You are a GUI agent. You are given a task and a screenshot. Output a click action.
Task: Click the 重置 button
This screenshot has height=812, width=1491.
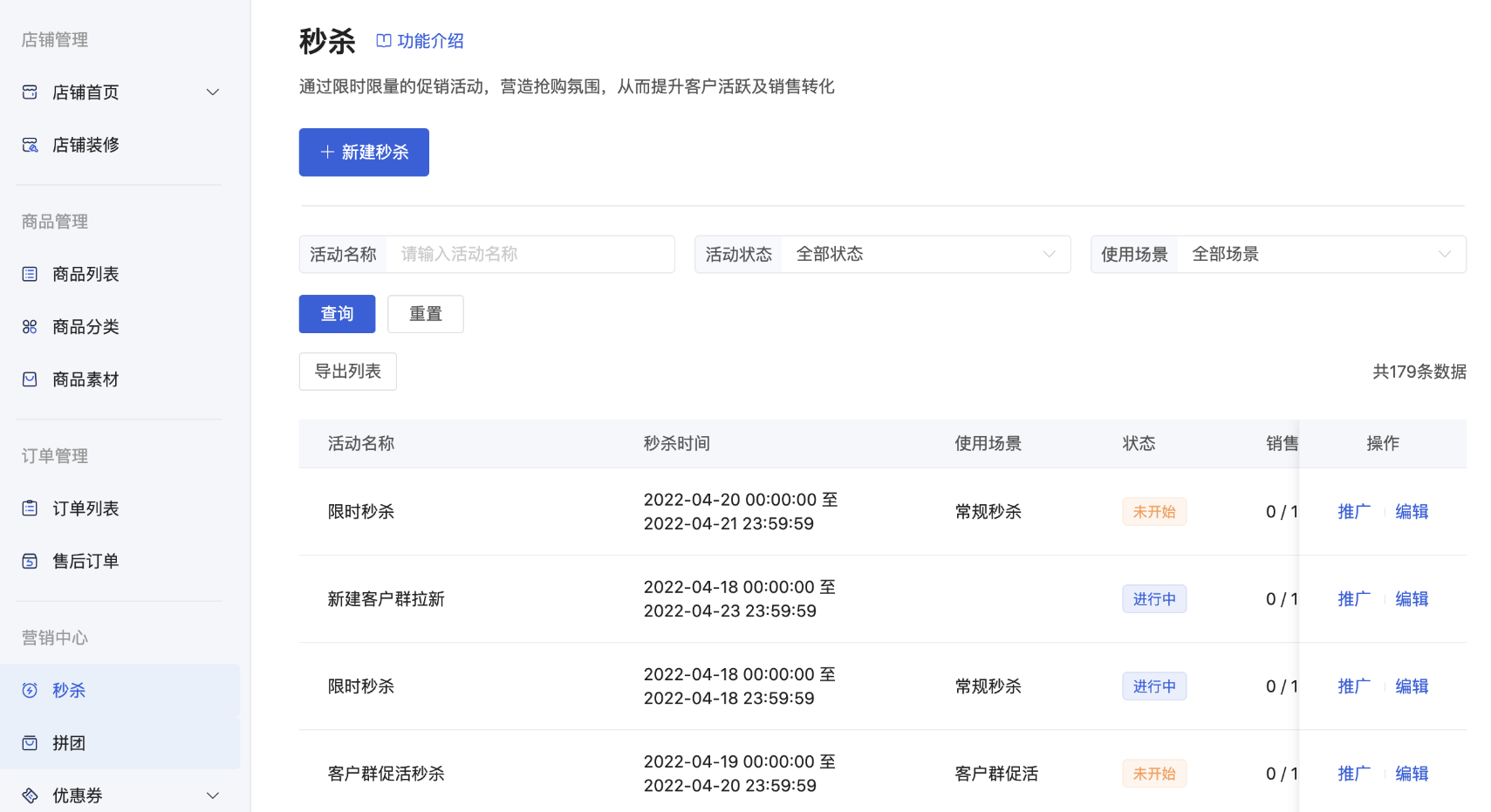[x=426, y=314]
